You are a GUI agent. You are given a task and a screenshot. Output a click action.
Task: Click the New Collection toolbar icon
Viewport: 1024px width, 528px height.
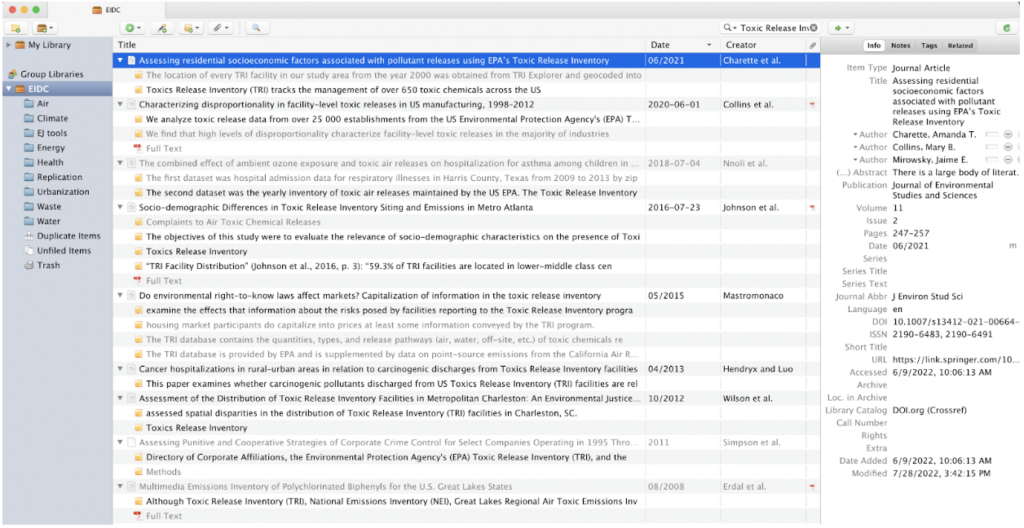(16, 28)
